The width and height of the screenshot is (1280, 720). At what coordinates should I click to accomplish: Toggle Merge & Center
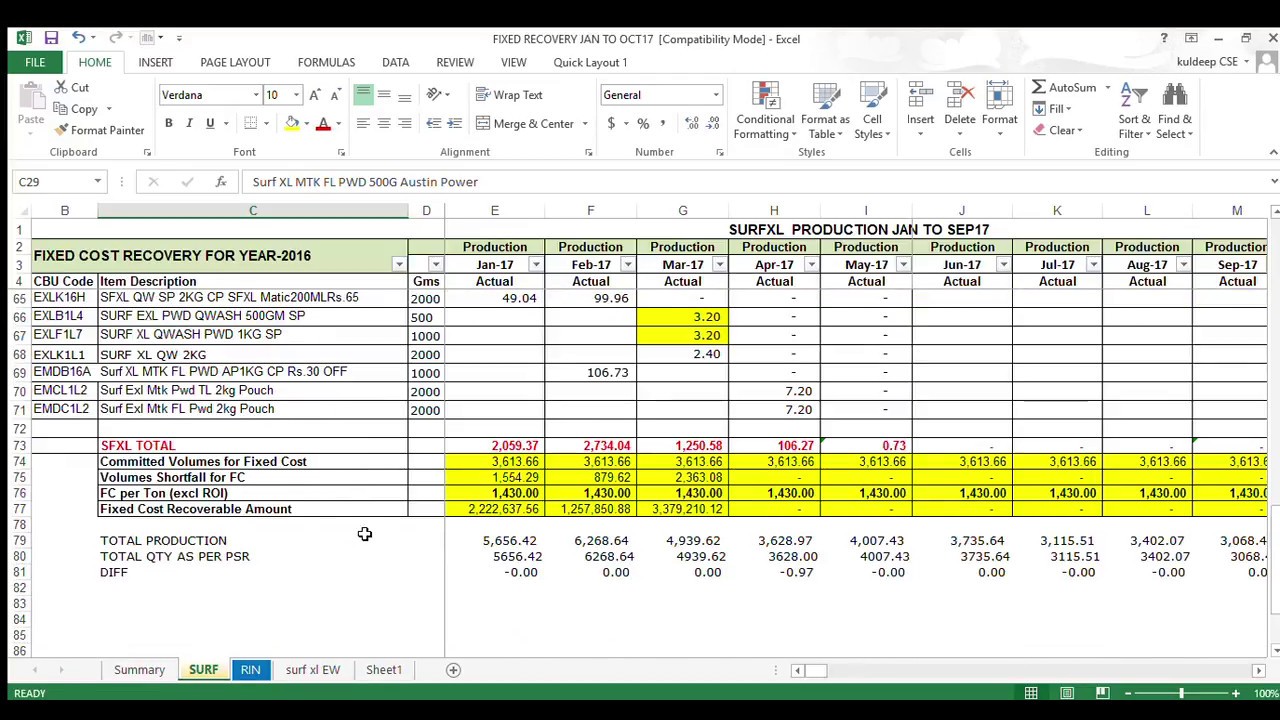coord(526,124)
